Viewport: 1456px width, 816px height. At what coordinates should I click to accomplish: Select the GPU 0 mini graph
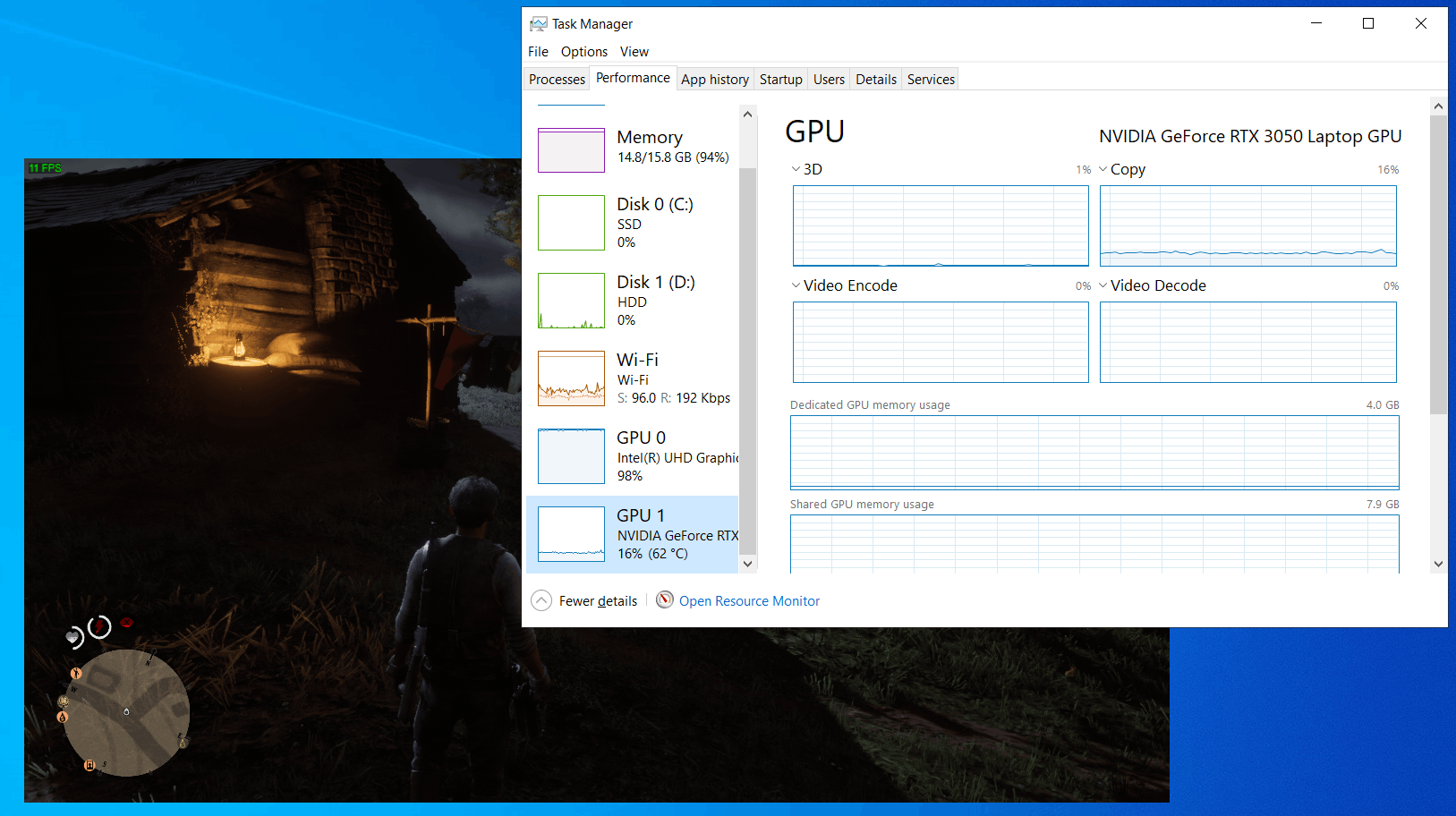click(x=571, y=456)
